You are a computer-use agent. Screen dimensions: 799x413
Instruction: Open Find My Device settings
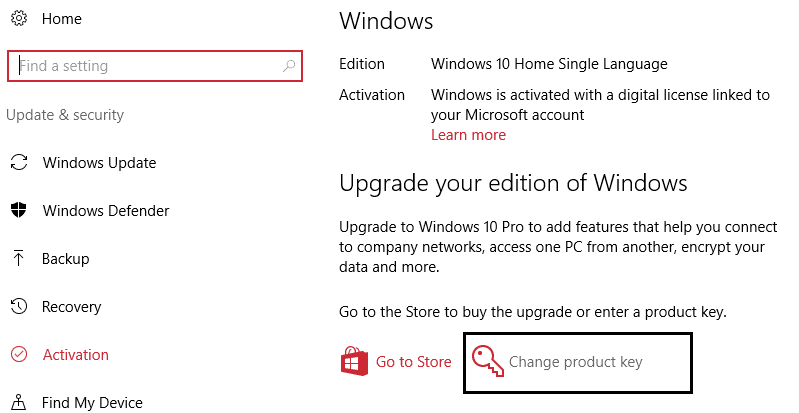(92, 403)
